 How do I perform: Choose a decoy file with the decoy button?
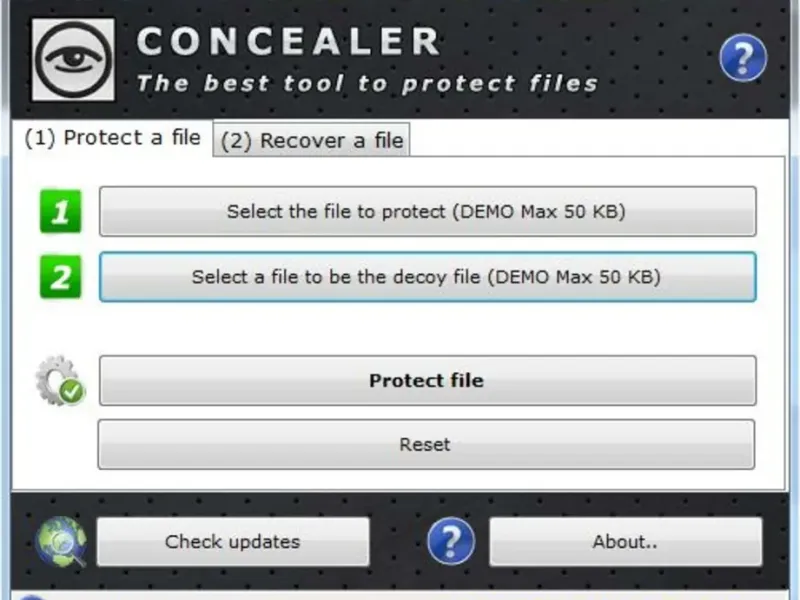pos(427,277)
